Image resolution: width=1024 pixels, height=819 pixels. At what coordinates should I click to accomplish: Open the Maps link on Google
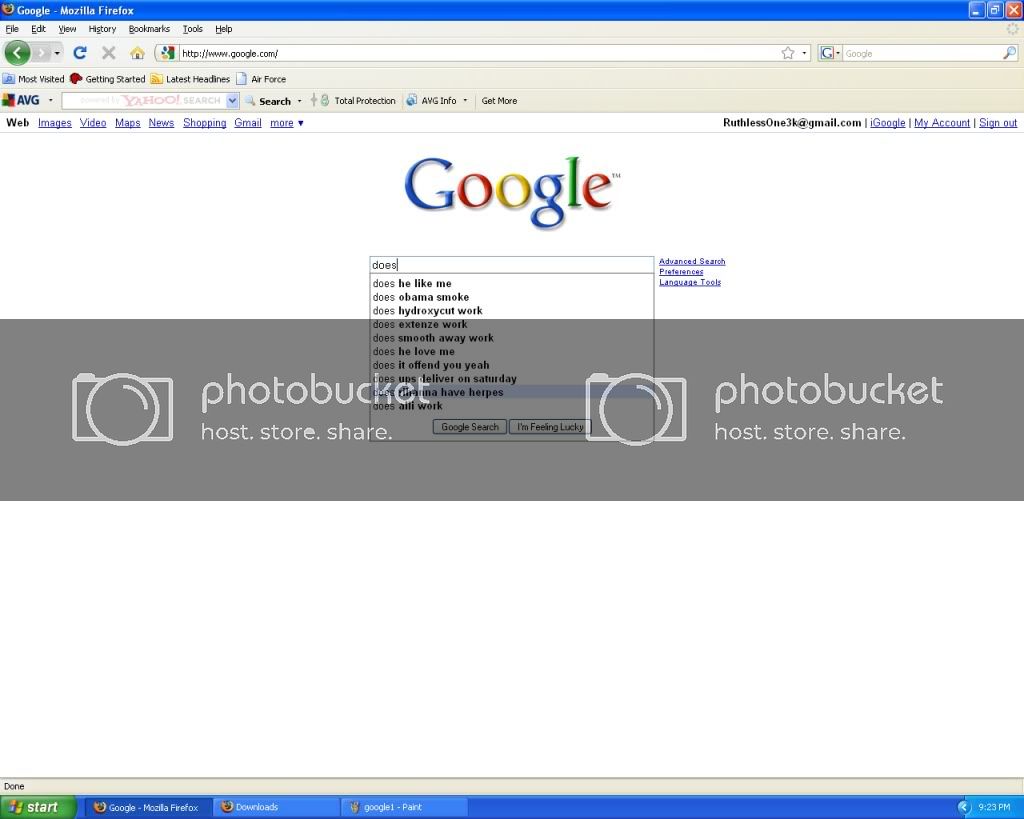tap(127, 123)
